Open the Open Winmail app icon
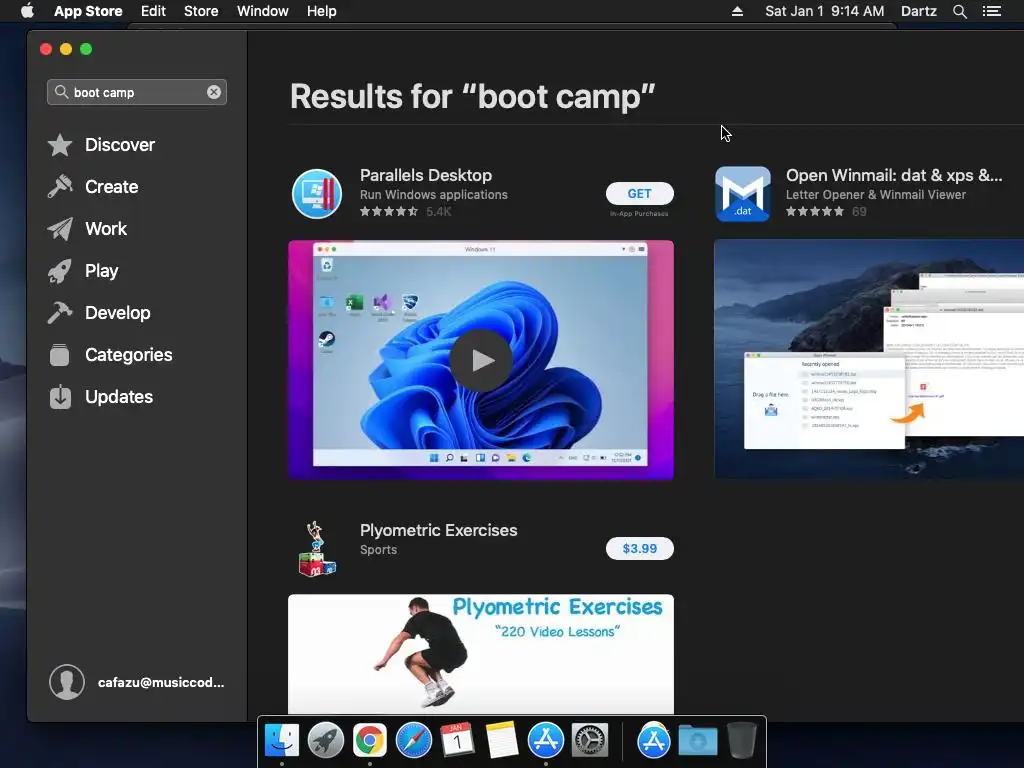This screenshot has width=1024, height=768. click(743, 193)
